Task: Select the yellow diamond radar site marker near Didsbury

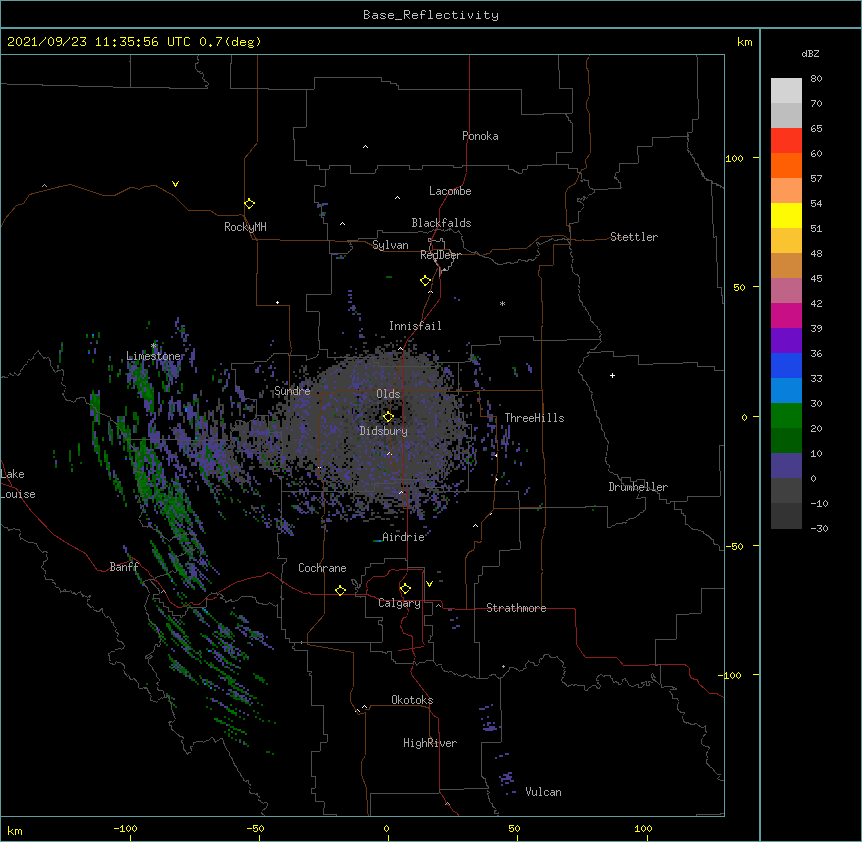Action: coord(388,416)
